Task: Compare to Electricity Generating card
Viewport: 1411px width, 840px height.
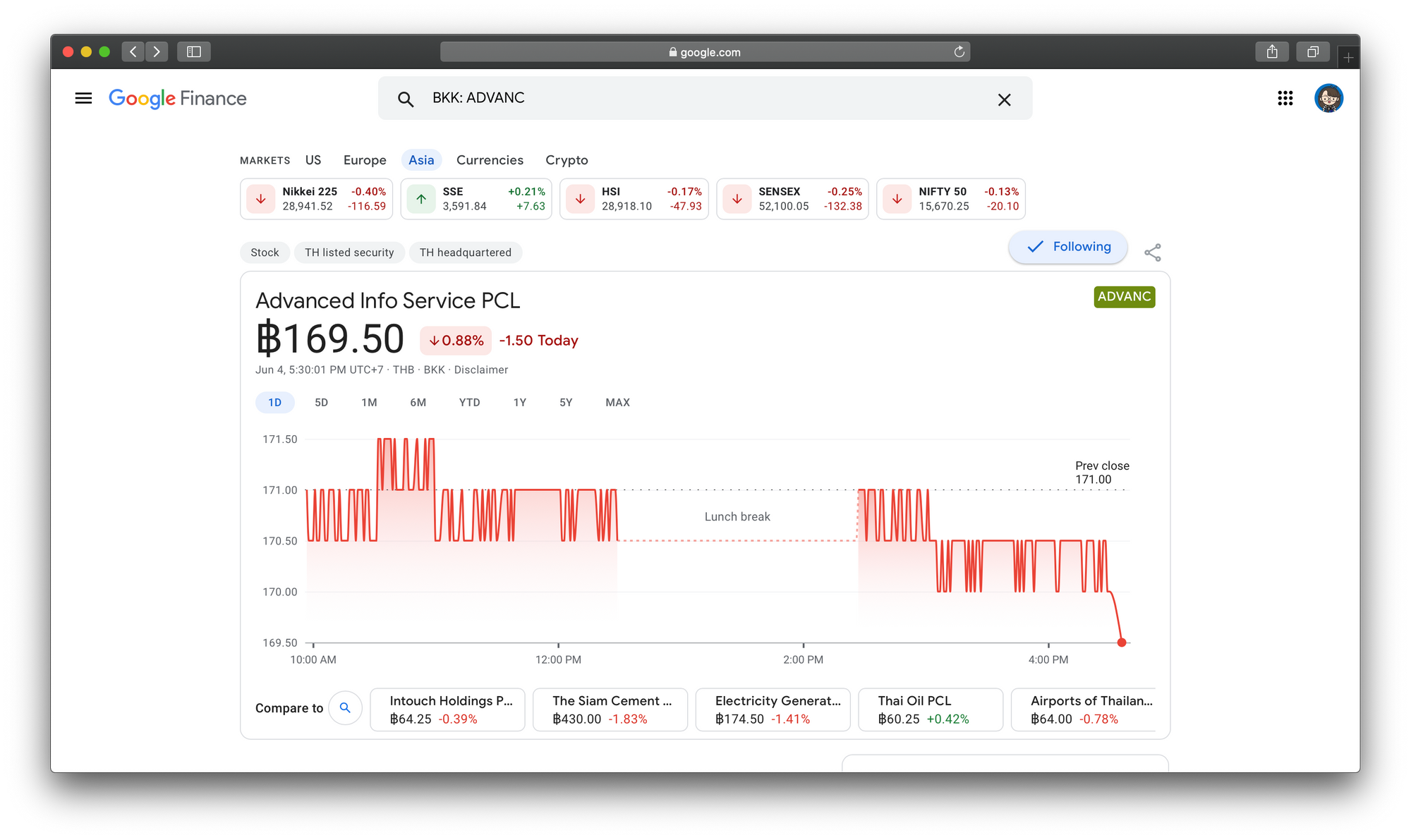Action: pos(773,710)
